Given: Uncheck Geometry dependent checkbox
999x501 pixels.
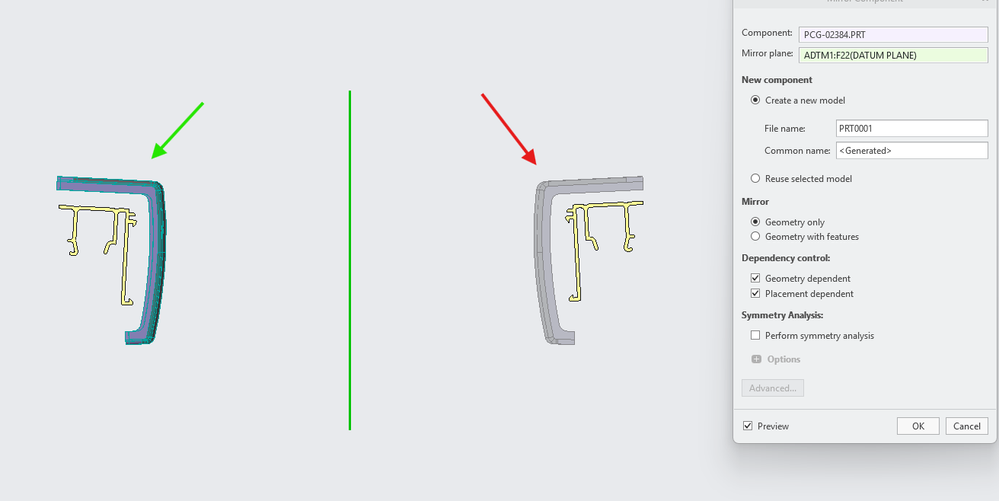Looking at the screenshot, I should [x=756, y=278].
